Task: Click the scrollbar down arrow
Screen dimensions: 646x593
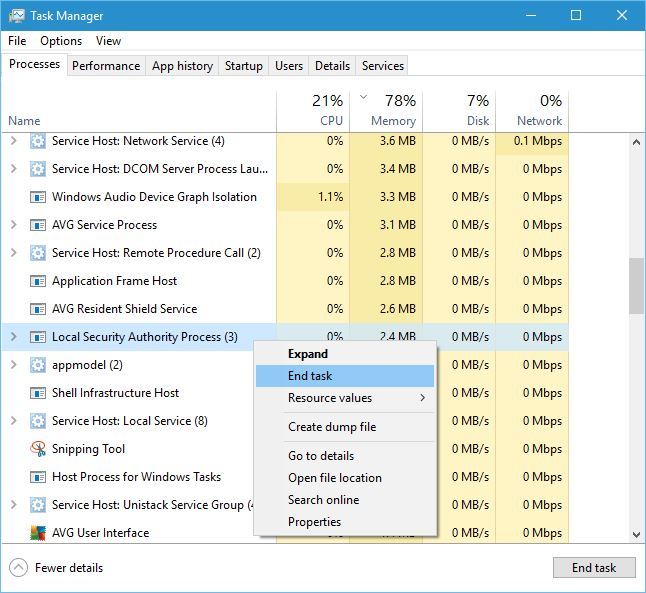Action: (637, 535)
